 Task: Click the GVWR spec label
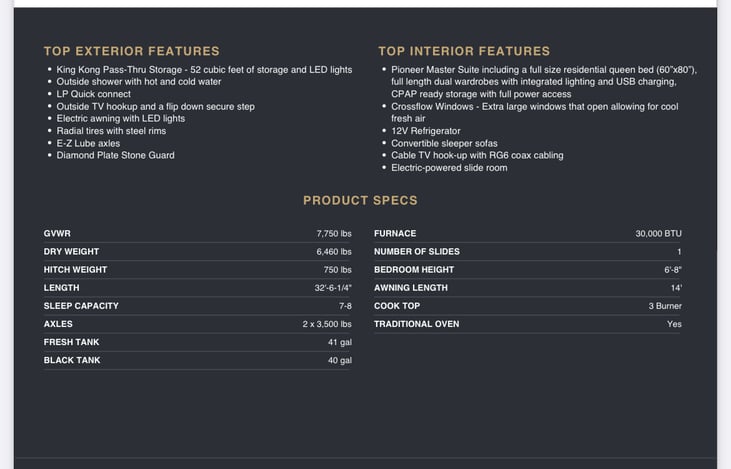point(57,233)
